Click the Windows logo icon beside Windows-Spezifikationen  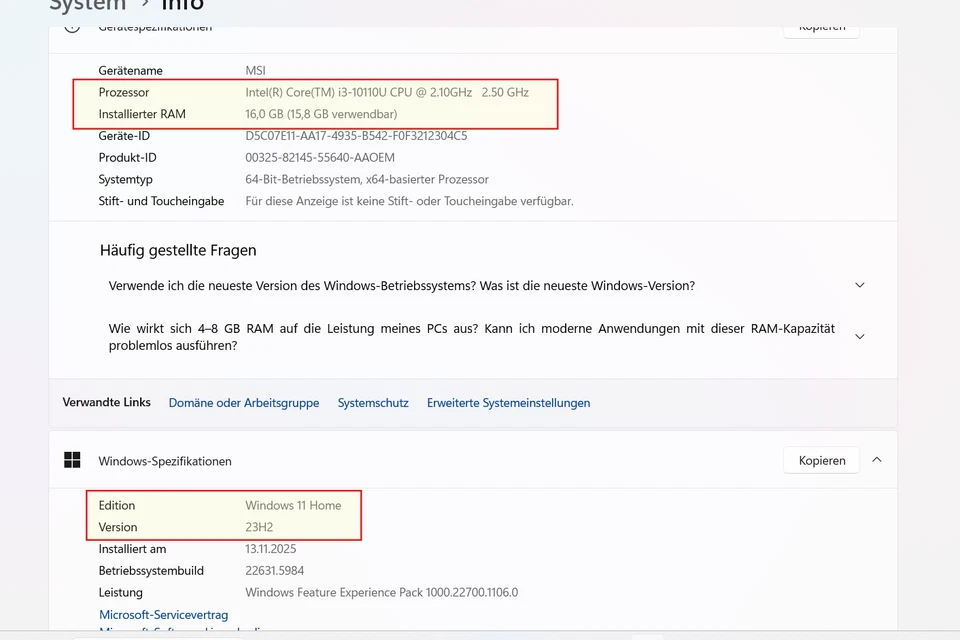72,460
